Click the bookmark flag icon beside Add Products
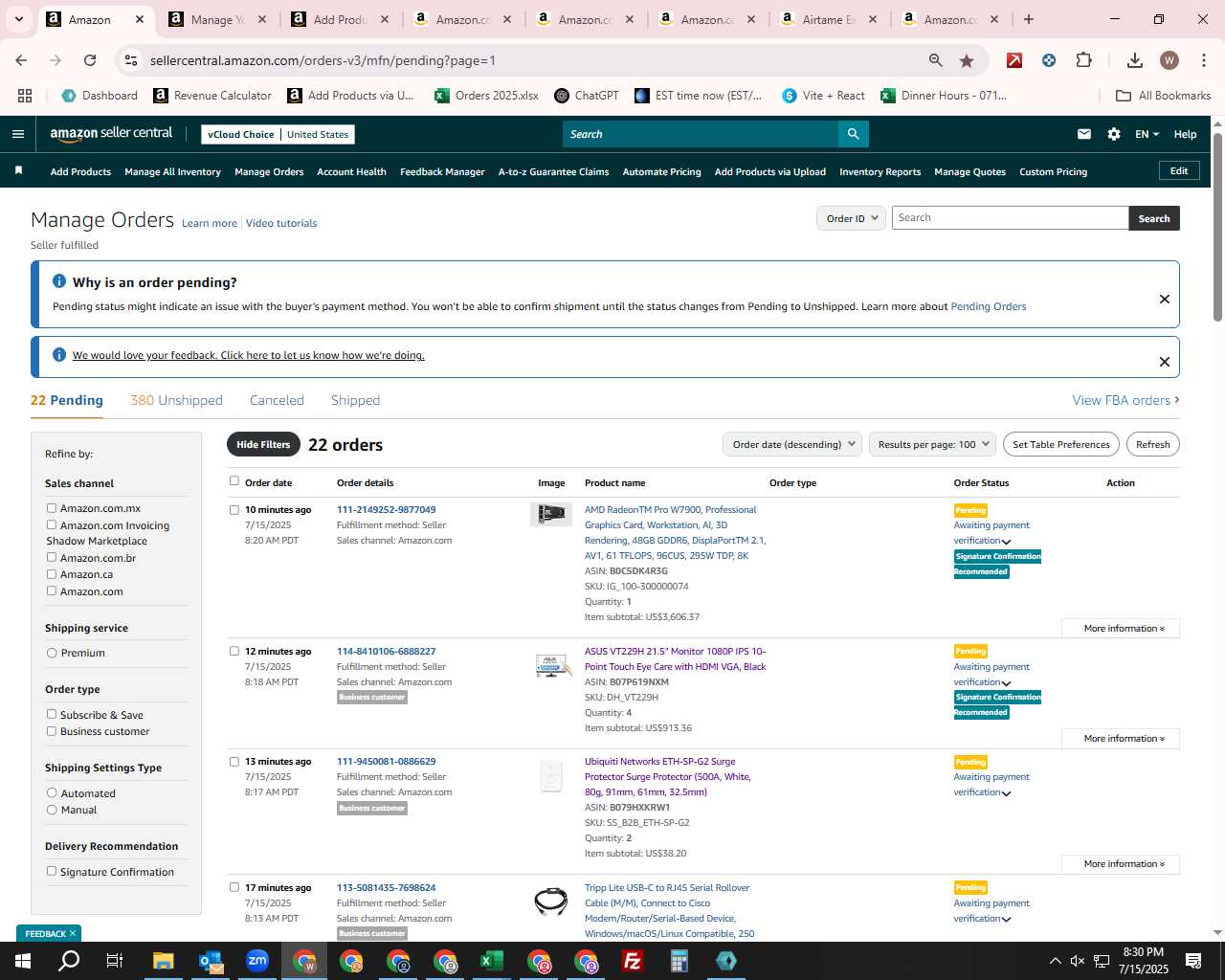Viewport: 1225px width, 980px height. pos(18,170)
